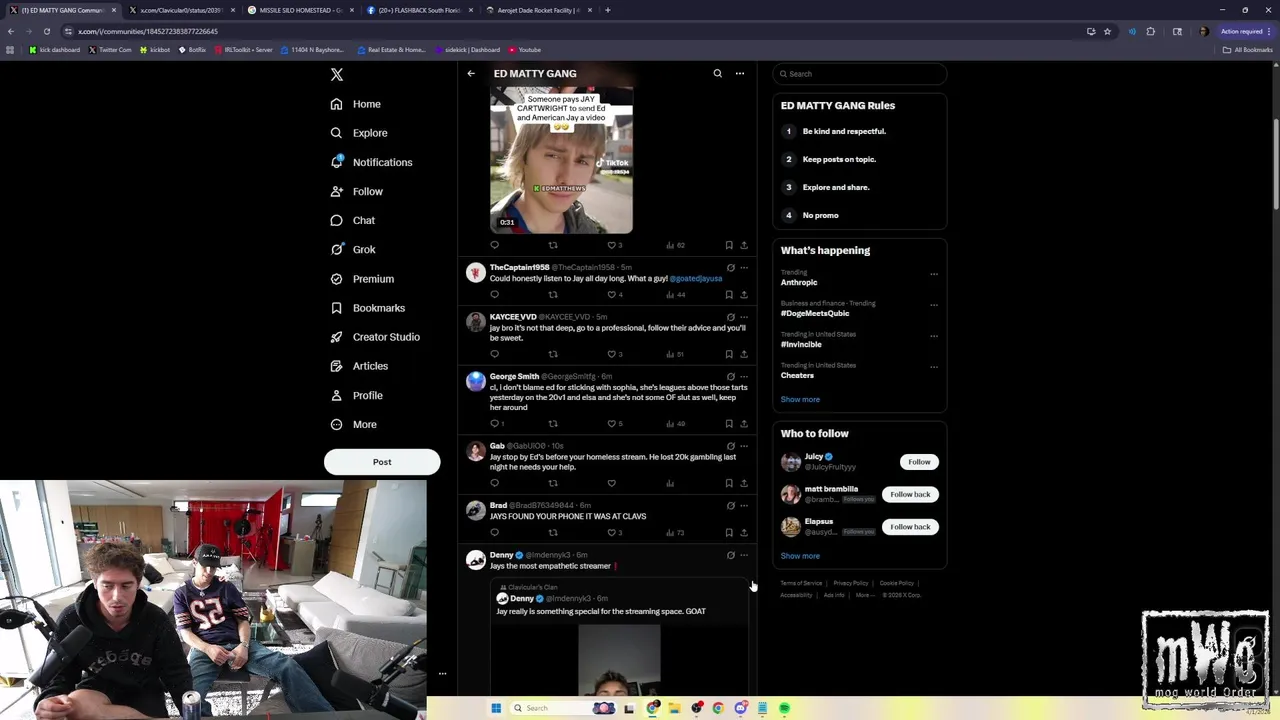Open a new browser tab
The height and width of the screenshot is (720, 1280).
pyautogui.click(x=608, y=10)
